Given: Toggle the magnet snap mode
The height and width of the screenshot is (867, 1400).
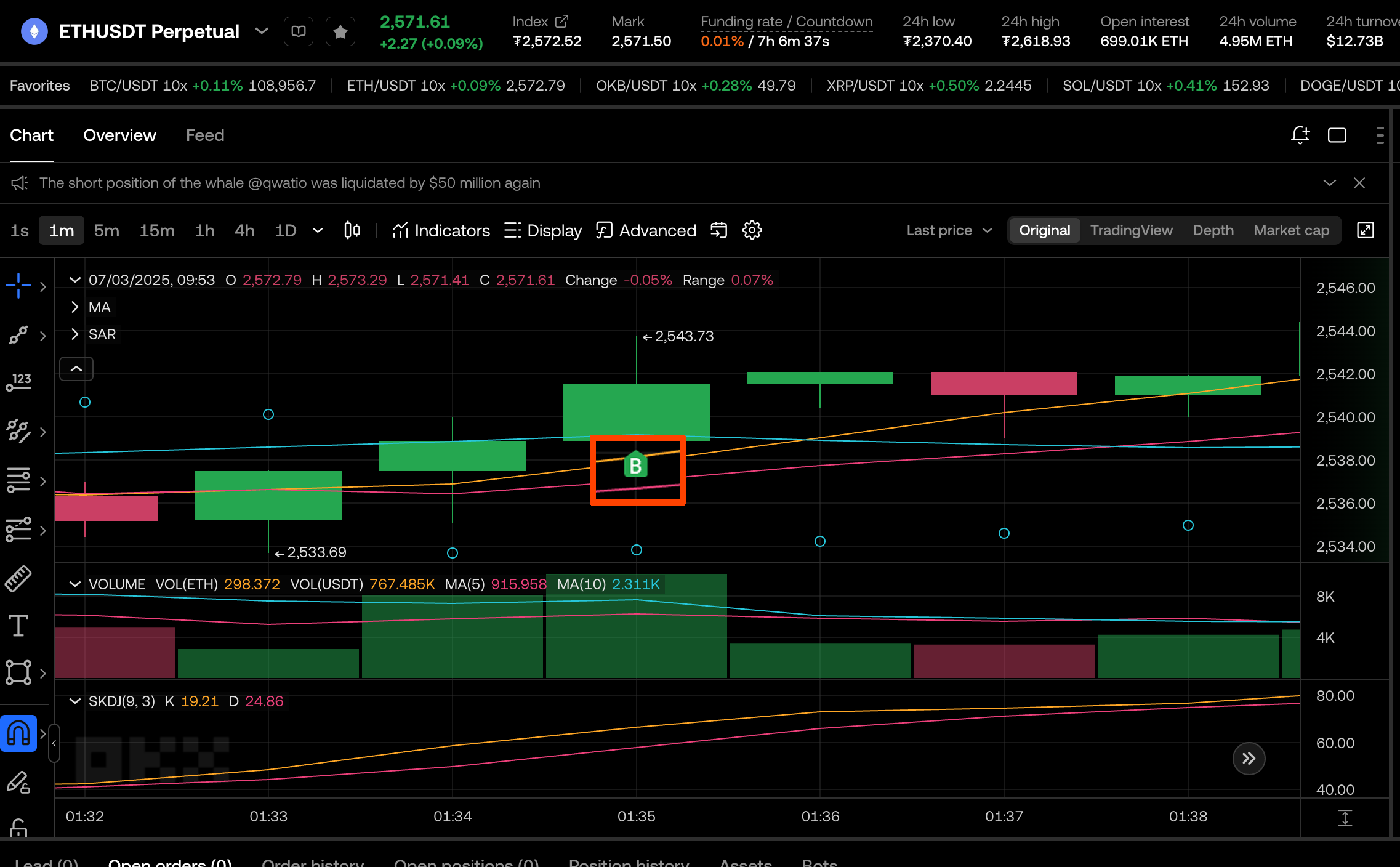Looking at the screenshot, I should (x=18, y=733).
